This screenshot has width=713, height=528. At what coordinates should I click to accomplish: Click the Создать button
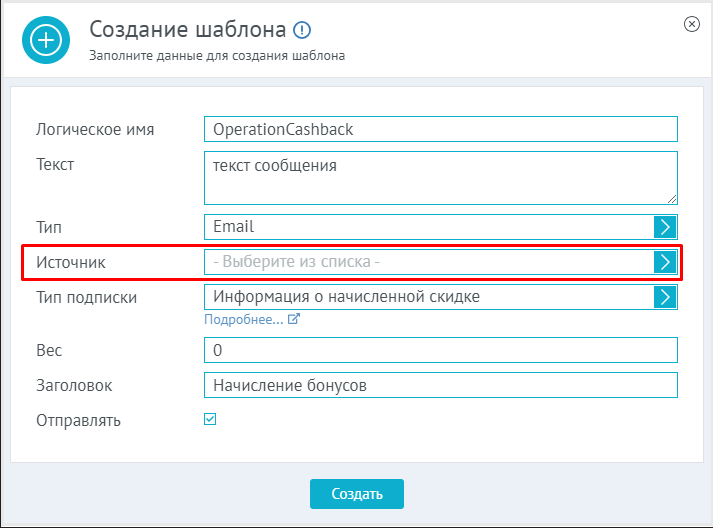pos(357,494)
